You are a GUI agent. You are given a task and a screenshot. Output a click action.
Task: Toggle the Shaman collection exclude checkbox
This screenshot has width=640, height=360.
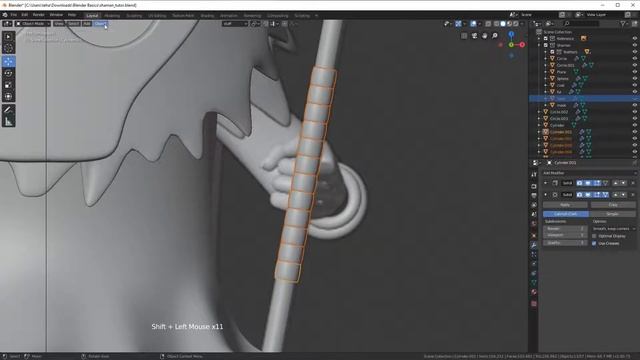[546, 45]
